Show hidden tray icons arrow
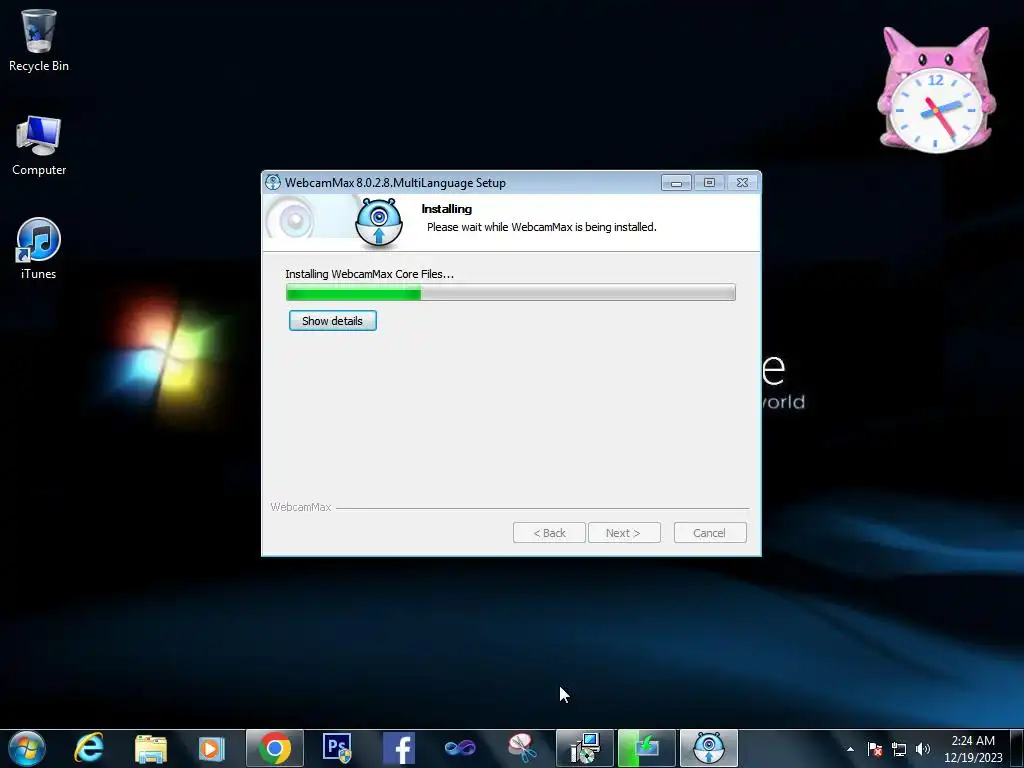The height and width of the screenshot is (768, 1024). 850,749
